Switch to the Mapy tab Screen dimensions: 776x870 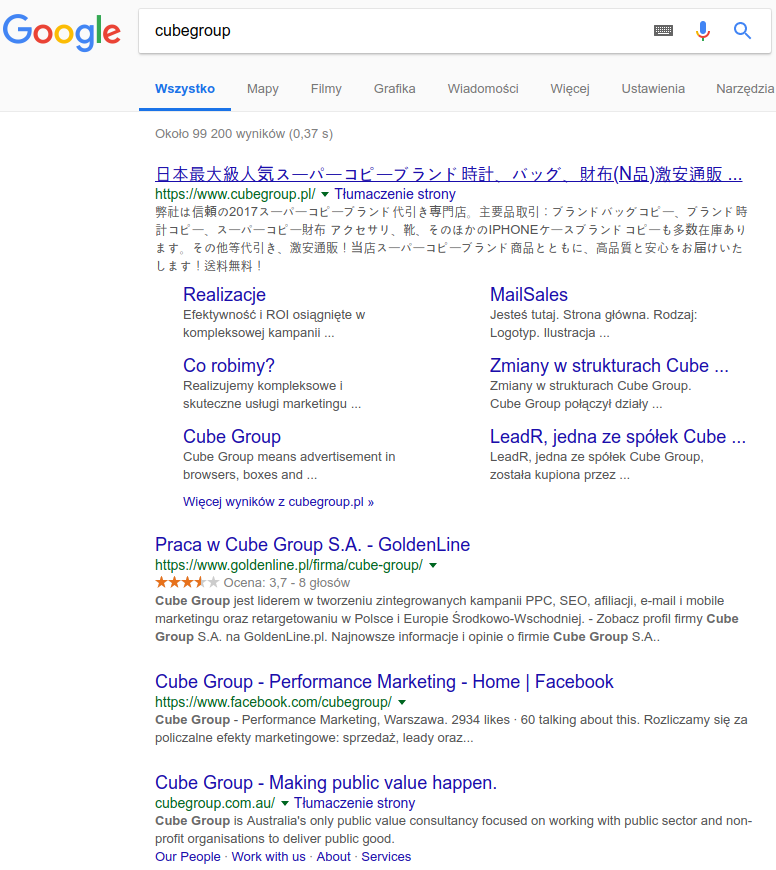(x=263, y=89)
